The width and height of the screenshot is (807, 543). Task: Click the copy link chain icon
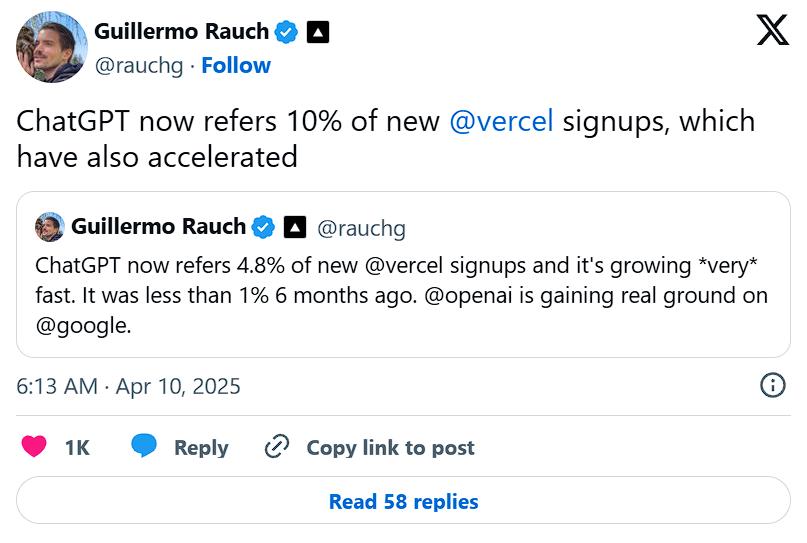277,447
